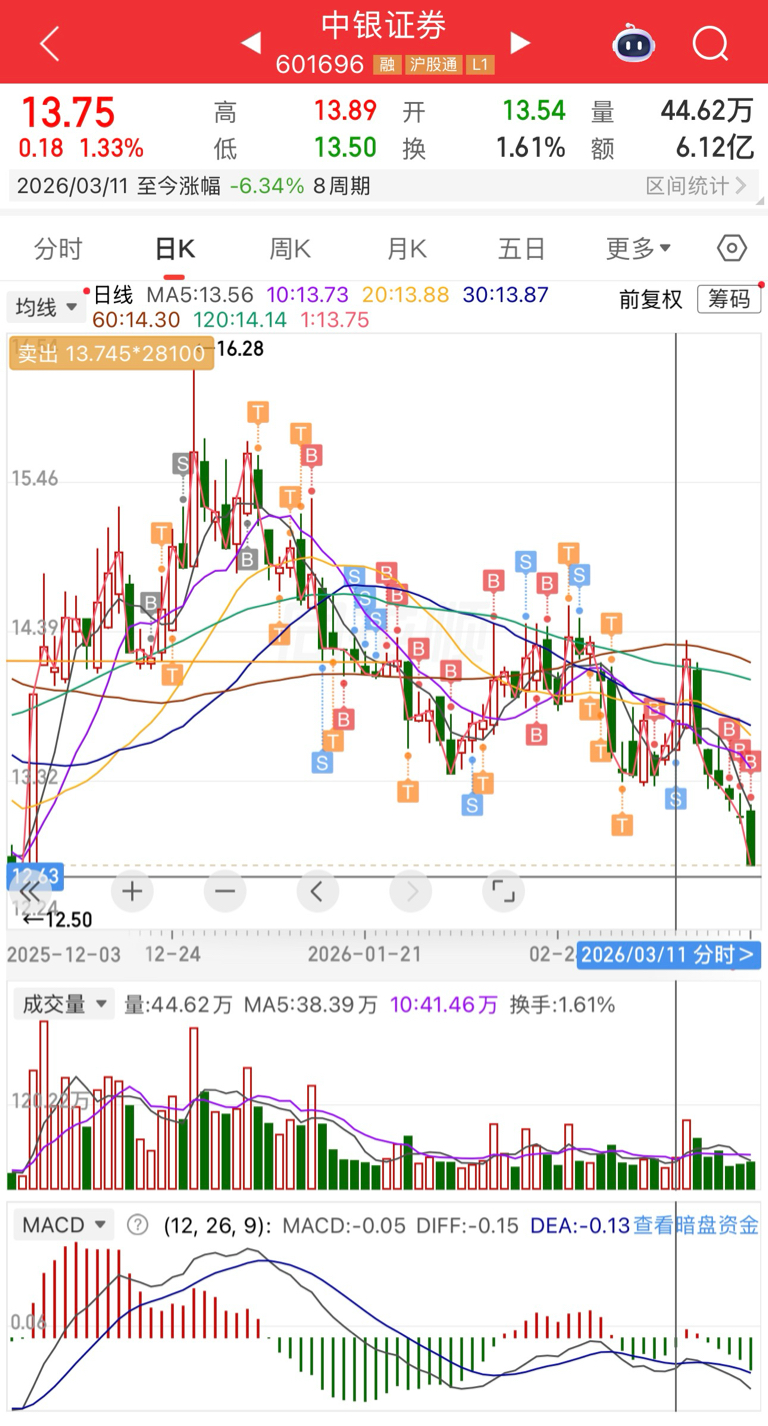Open 区间统计 interval statistics
Screen dimensions: 768x1426
[x=695, y=186]
